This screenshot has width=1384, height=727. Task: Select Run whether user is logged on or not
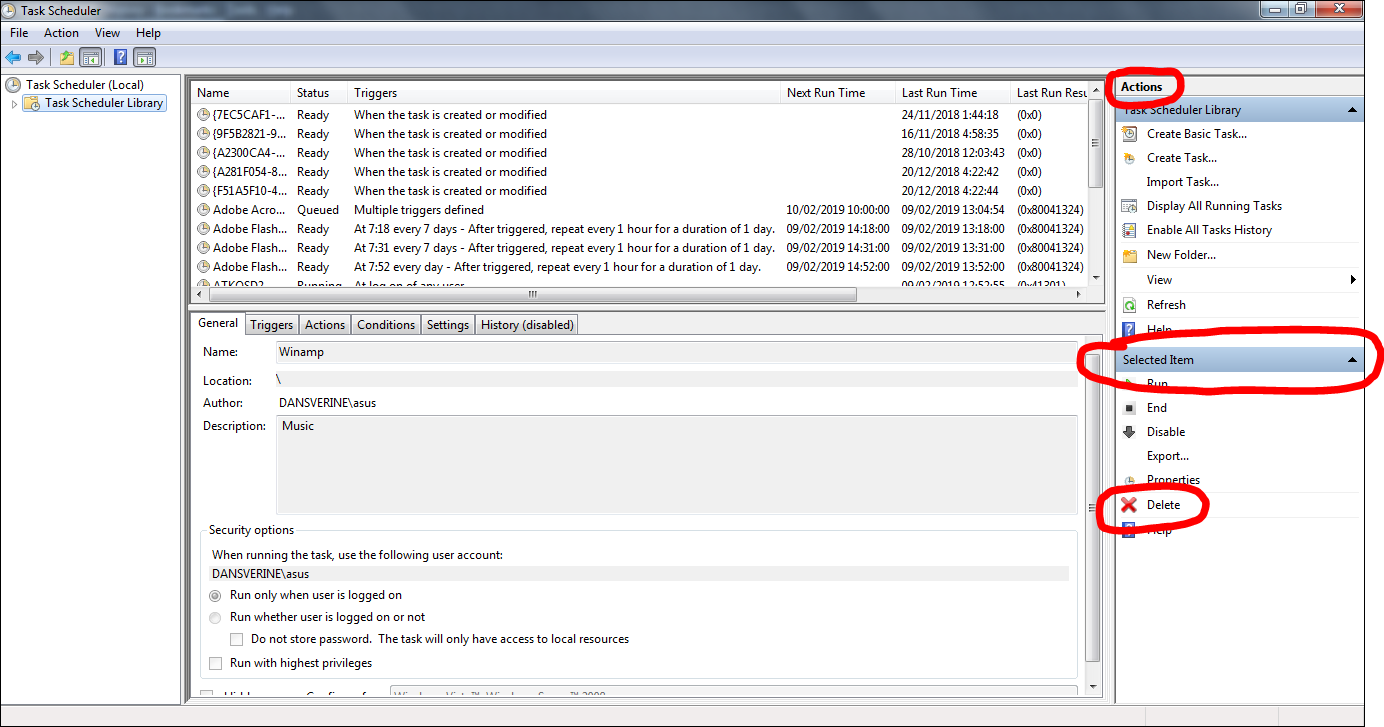(215, 617)
